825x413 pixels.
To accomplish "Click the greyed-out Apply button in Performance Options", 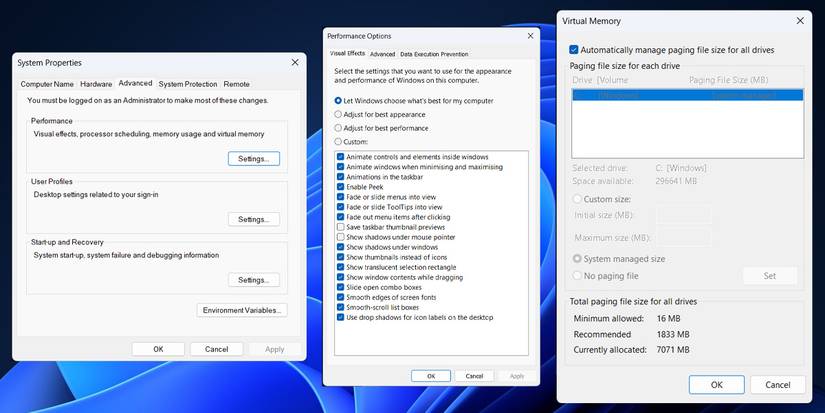I will [x=517, y=376].
